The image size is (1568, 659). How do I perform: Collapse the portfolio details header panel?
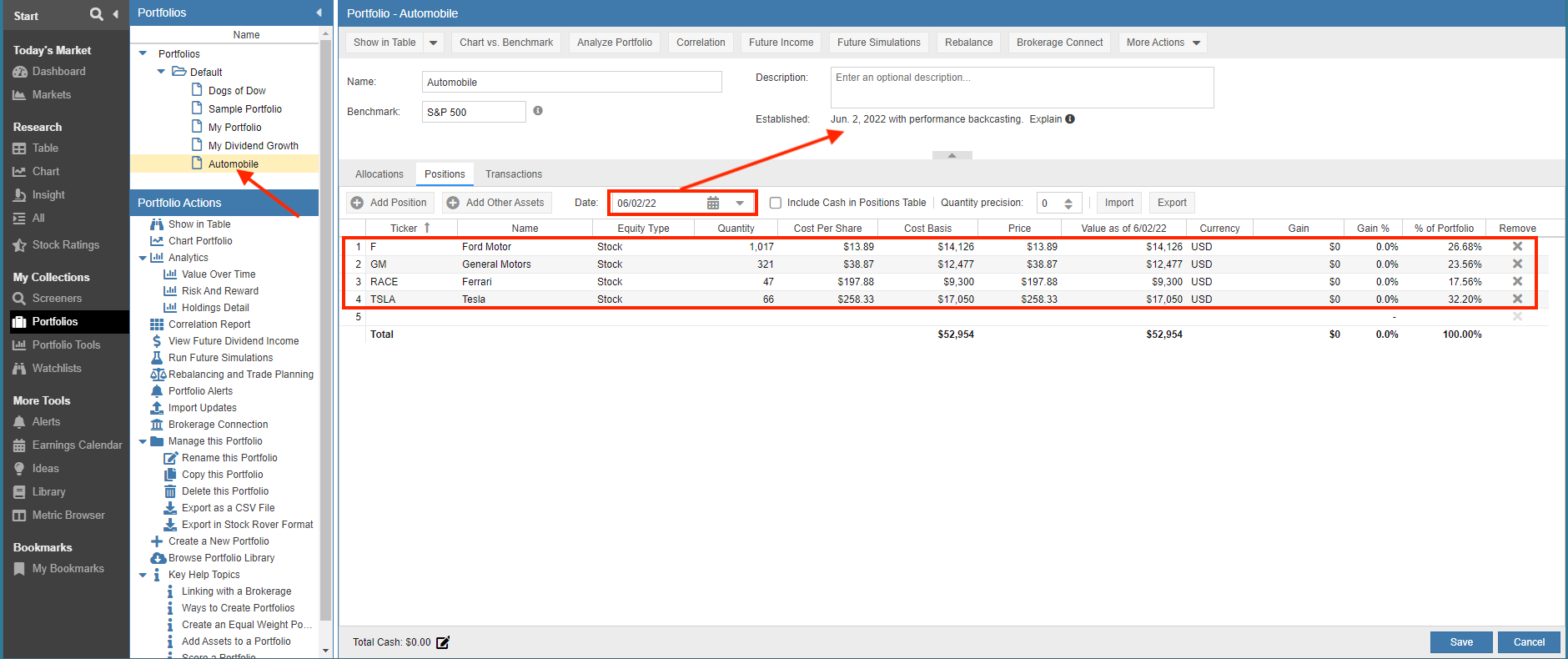[952, 155]
